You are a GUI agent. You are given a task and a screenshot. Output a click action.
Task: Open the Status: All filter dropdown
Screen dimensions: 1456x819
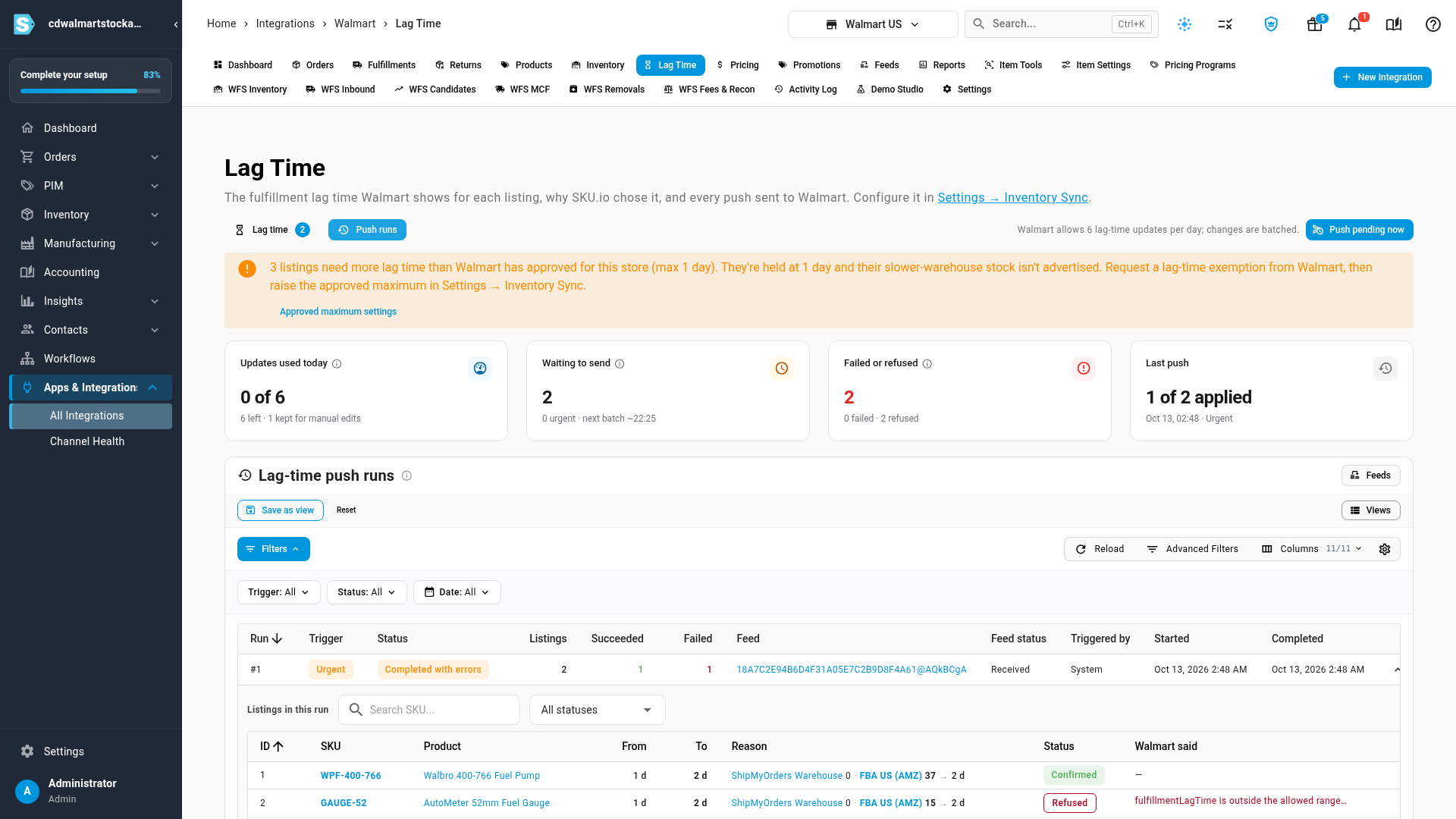(x=367, y=592)
